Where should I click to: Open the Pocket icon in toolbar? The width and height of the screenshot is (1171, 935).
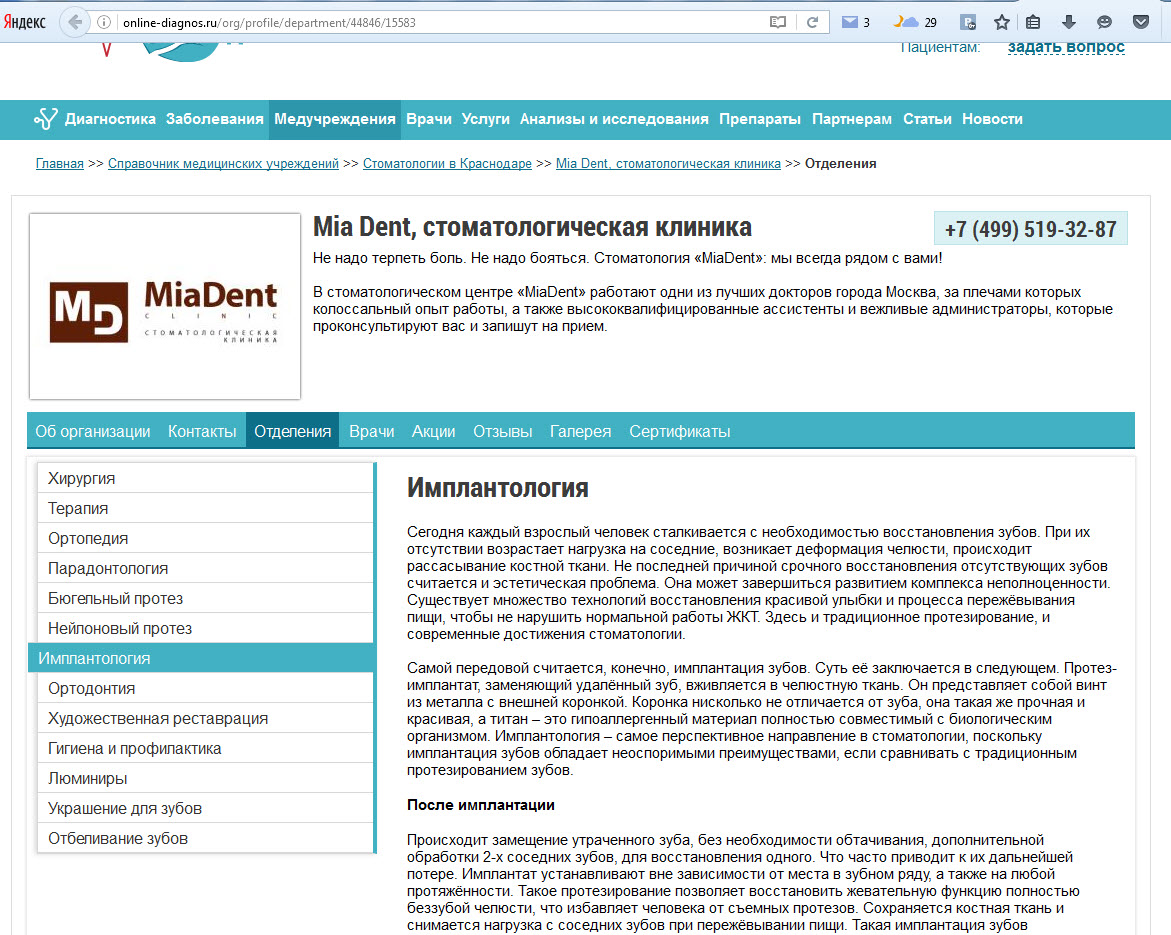(1140, 22)
